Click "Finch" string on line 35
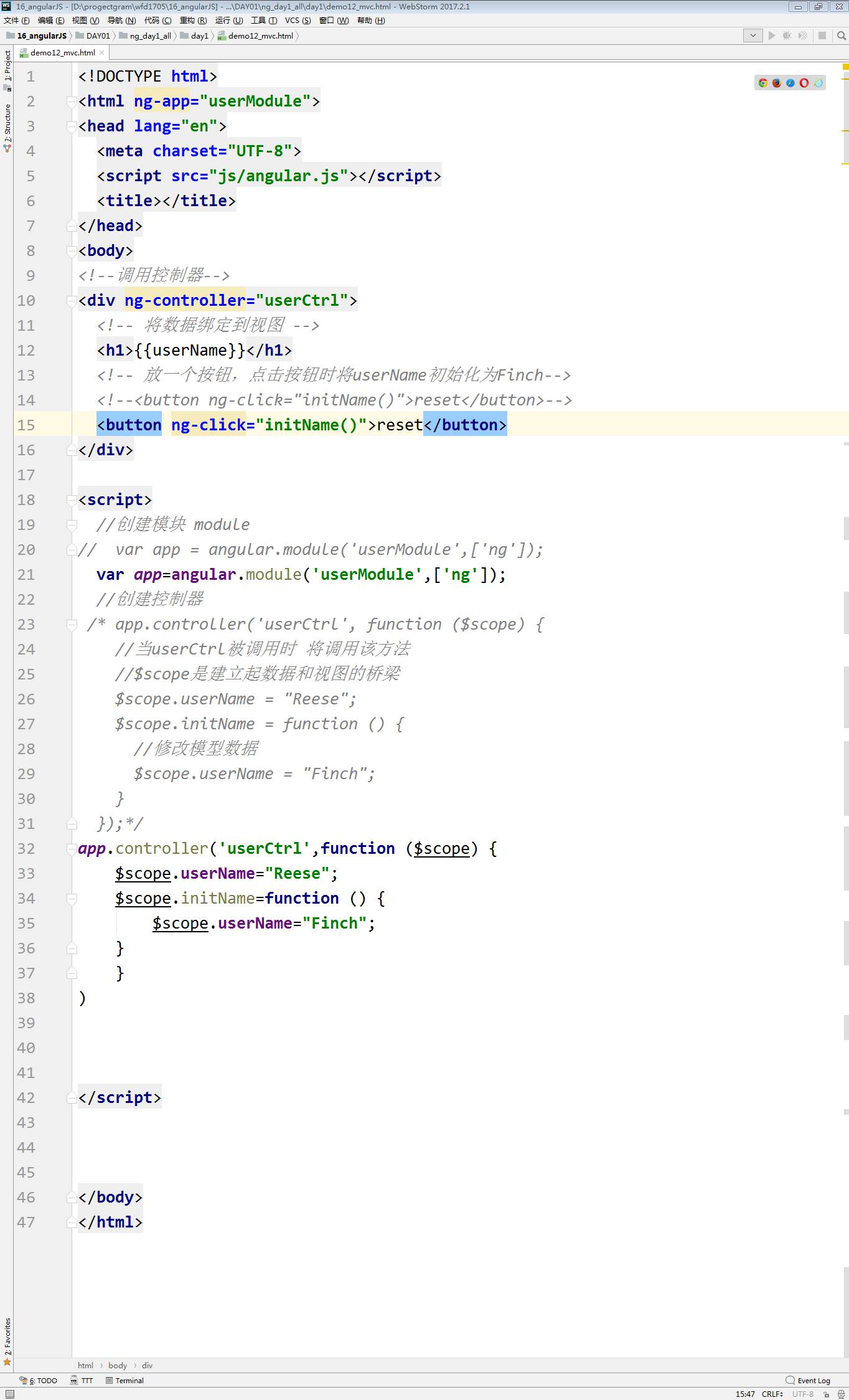 [x=335, y=923]
